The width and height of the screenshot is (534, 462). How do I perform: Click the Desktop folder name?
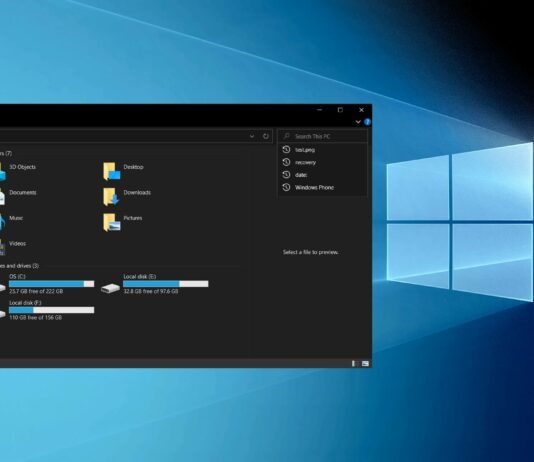coord(134,167)
